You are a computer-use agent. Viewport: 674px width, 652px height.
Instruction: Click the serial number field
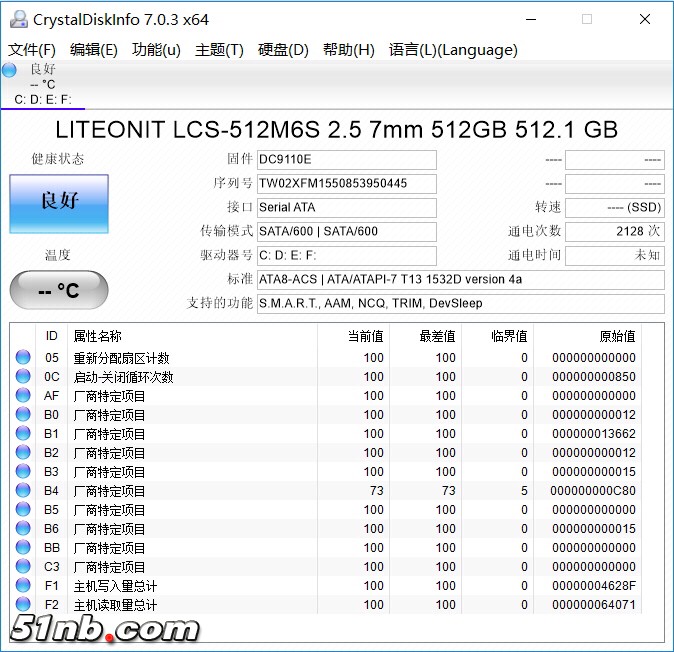[346, 184]
